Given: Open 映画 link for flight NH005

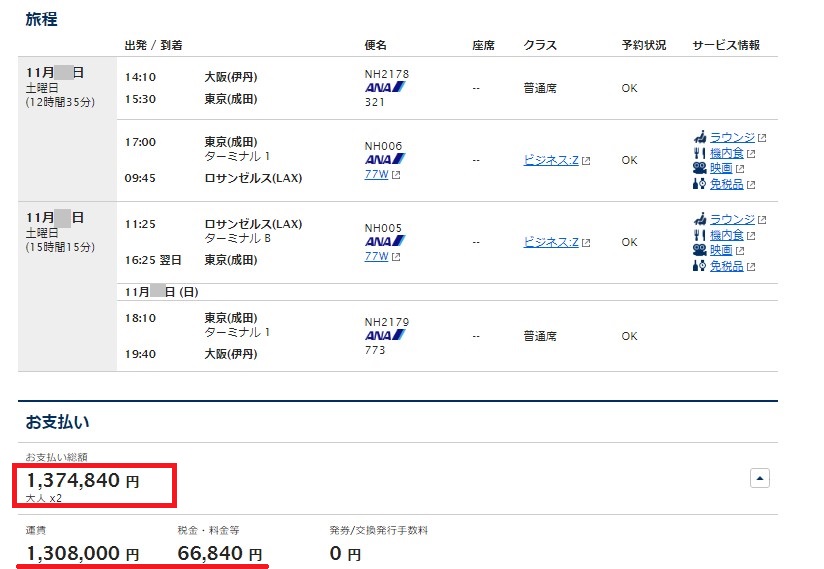Looking at the screenshot, I should click(x=721, y=250).
